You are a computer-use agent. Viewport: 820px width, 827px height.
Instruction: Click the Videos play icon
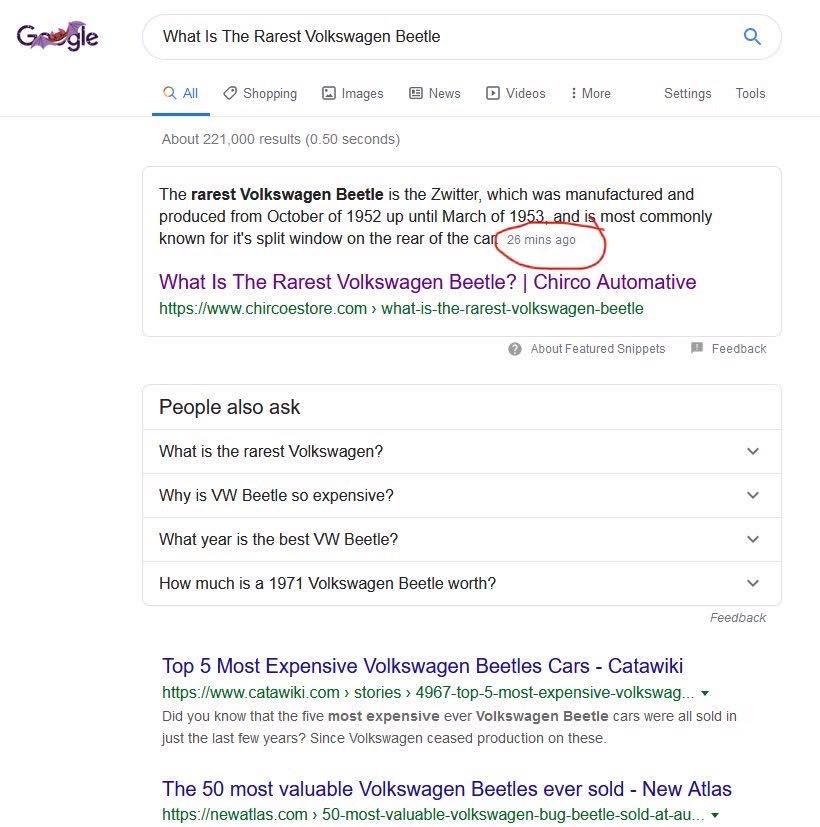coord(493,93)
